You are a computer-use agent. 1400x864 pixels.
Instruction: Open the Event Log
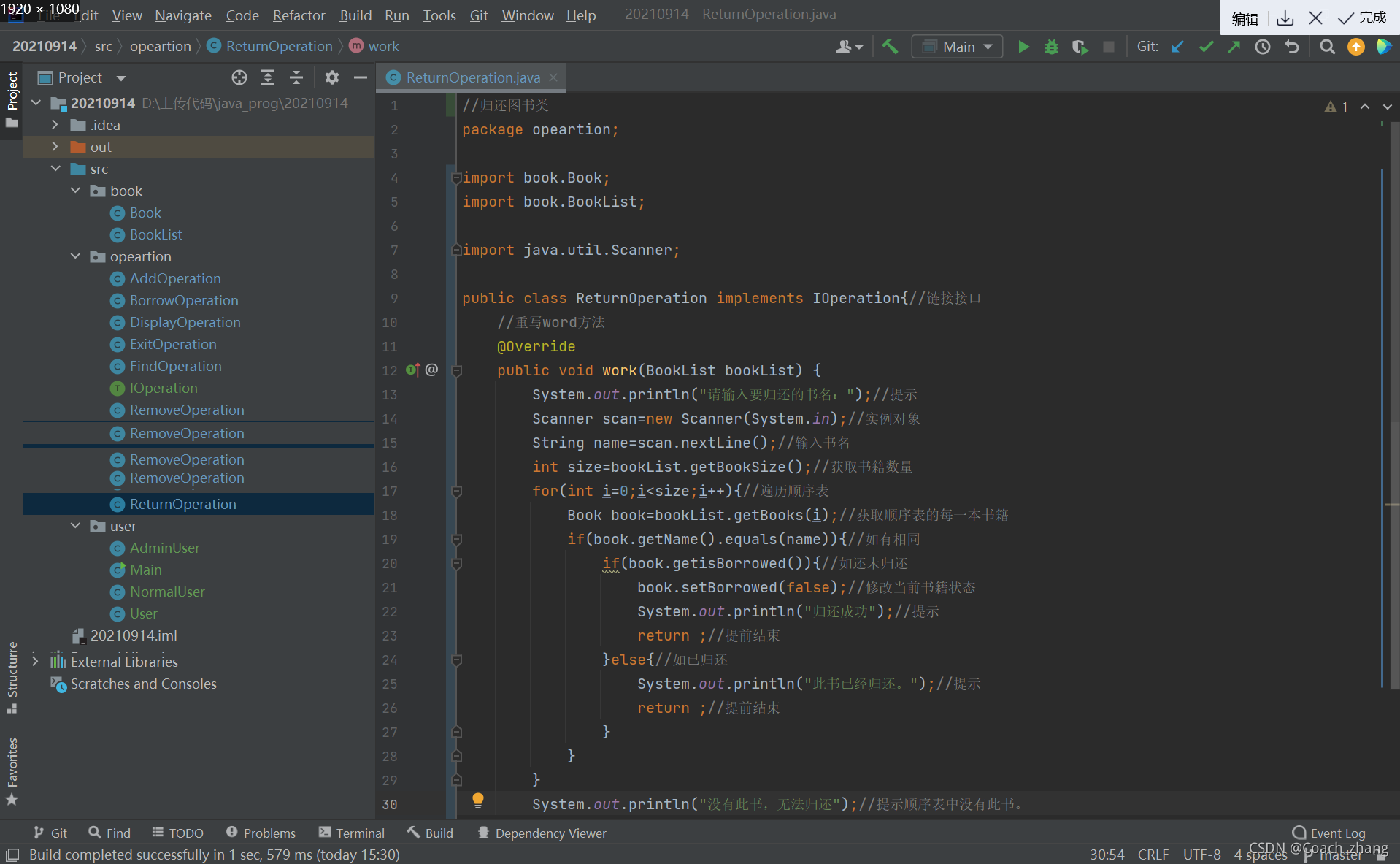[1329, 833]
